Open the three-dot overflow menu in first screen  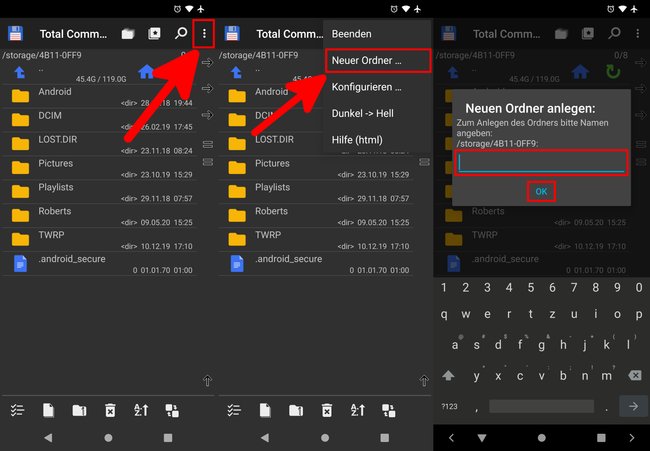coord(204,34)
